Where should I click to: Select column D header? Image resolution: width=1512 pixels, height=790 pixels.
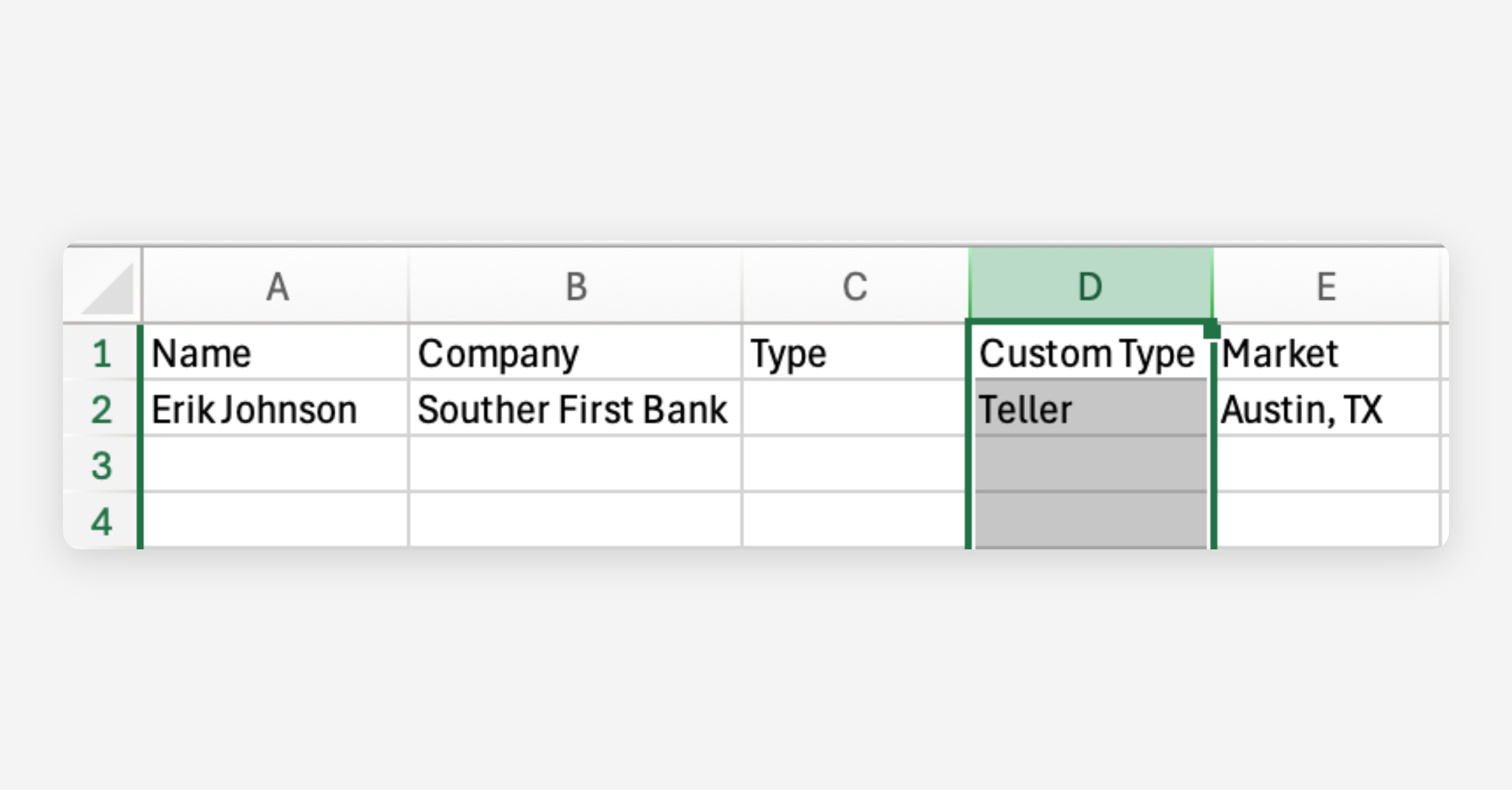1091,287
